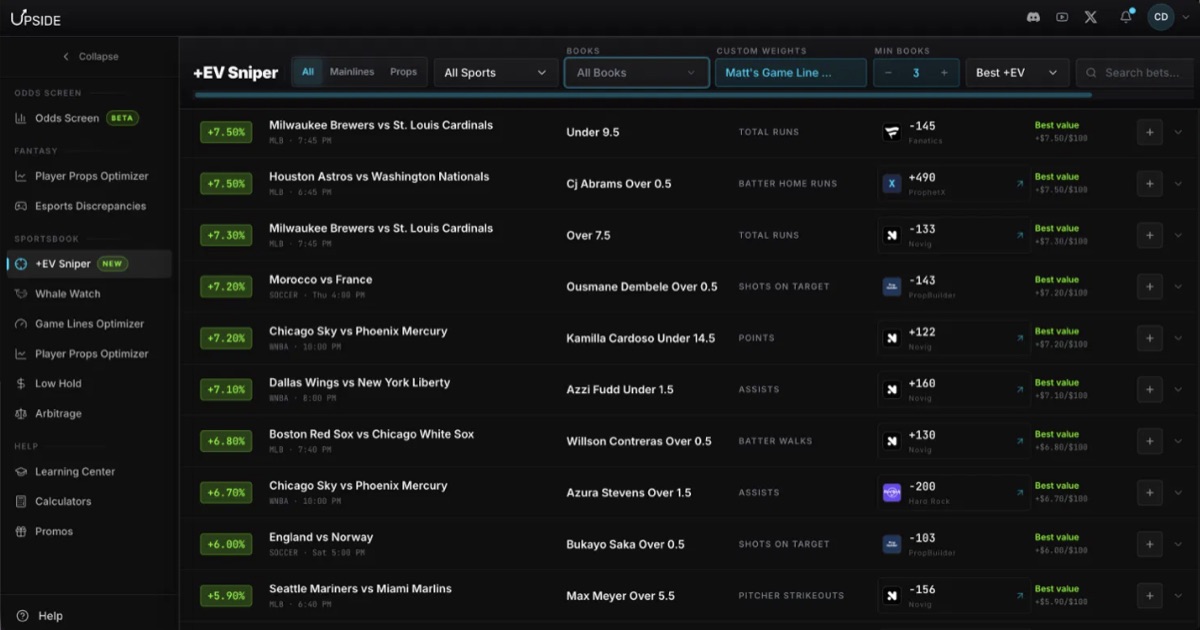This screenshot has width=1200, height=630.
Task: Add Max Meyer strikeouts bet
Action: [1150, 596]
